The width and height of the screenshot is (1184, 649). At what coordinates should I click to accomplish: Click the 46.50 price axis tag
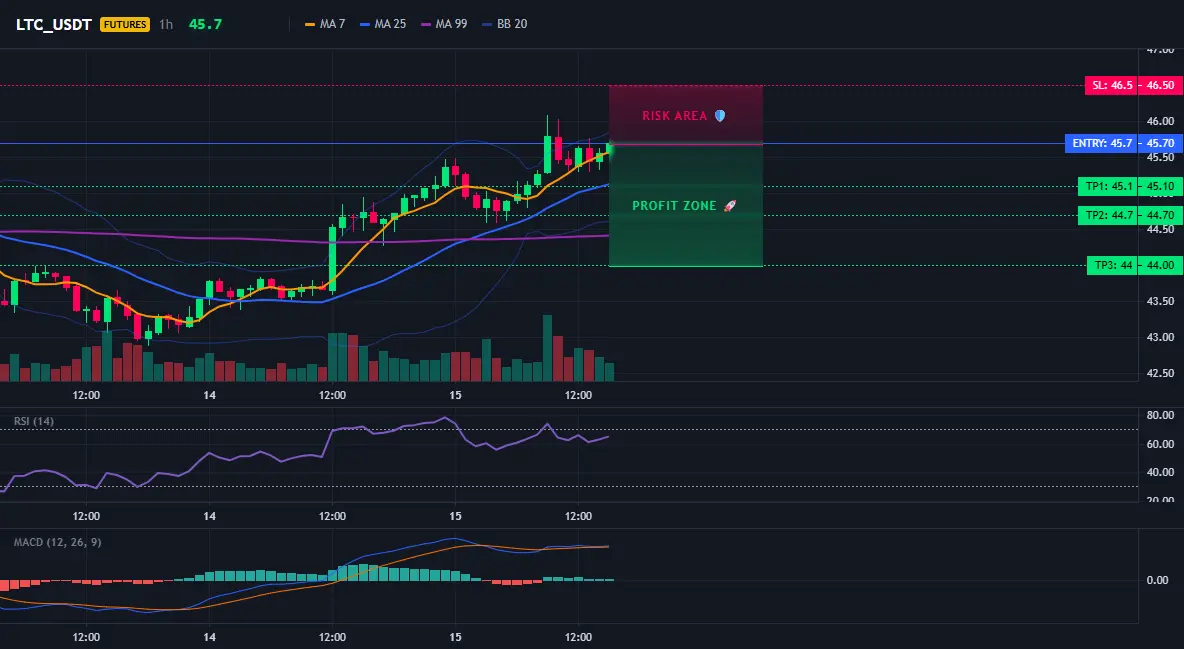(x=1161, y=85)
